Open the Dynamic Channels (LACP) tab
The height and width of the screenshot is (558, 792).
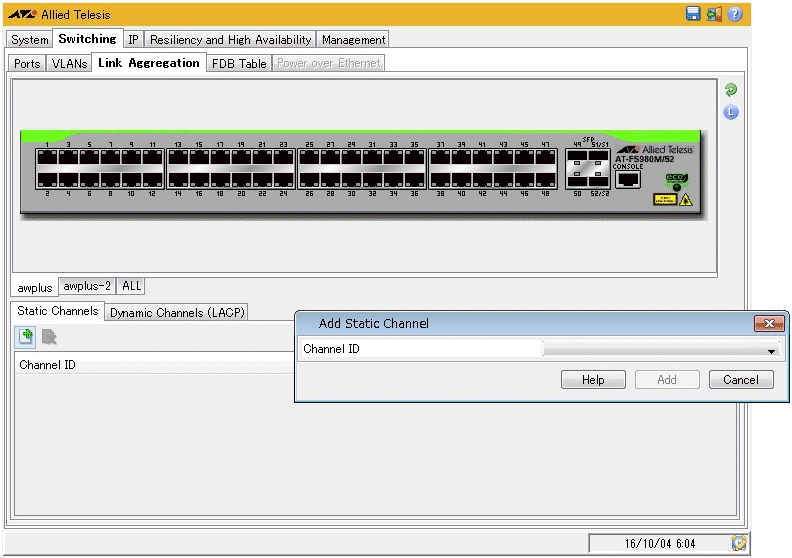click(x=176, y=312)
